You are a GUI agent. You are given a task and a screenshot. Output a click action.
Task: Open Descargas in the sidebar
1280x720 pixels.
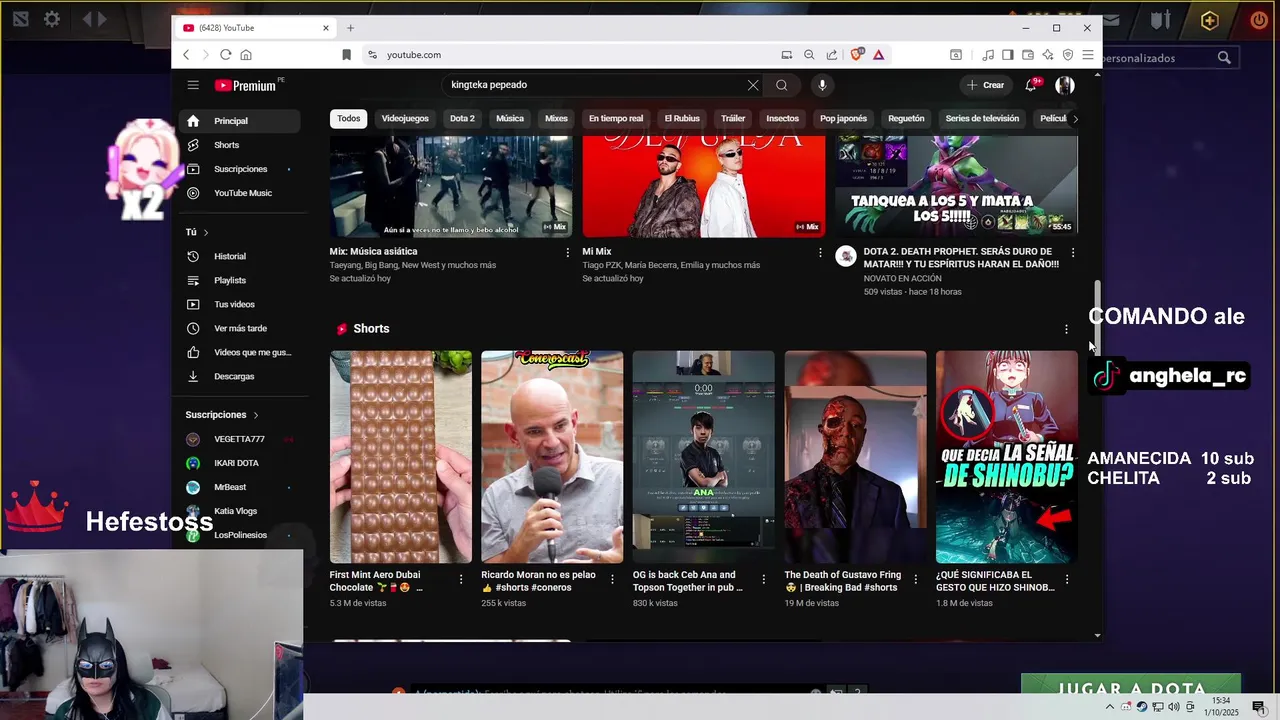click(x=240, y=376)
